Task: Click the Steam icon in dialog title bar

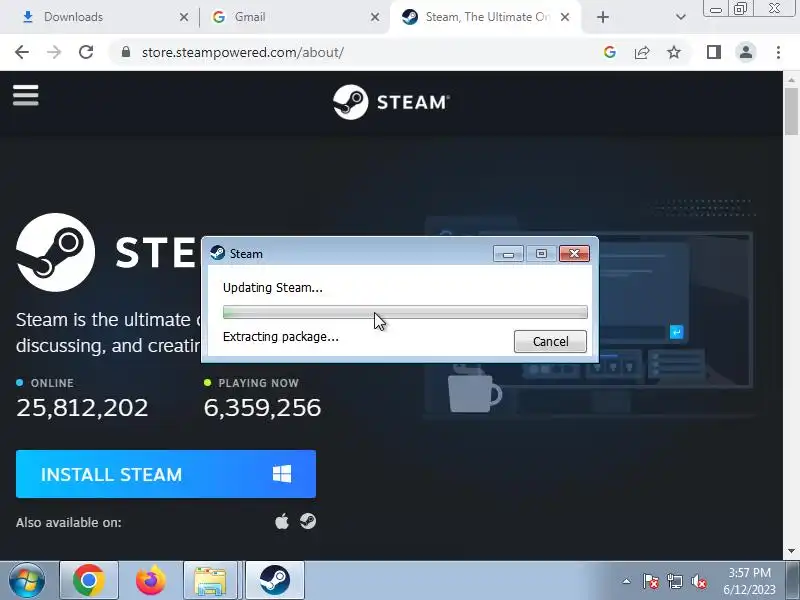Action: [x=217, y=253]
